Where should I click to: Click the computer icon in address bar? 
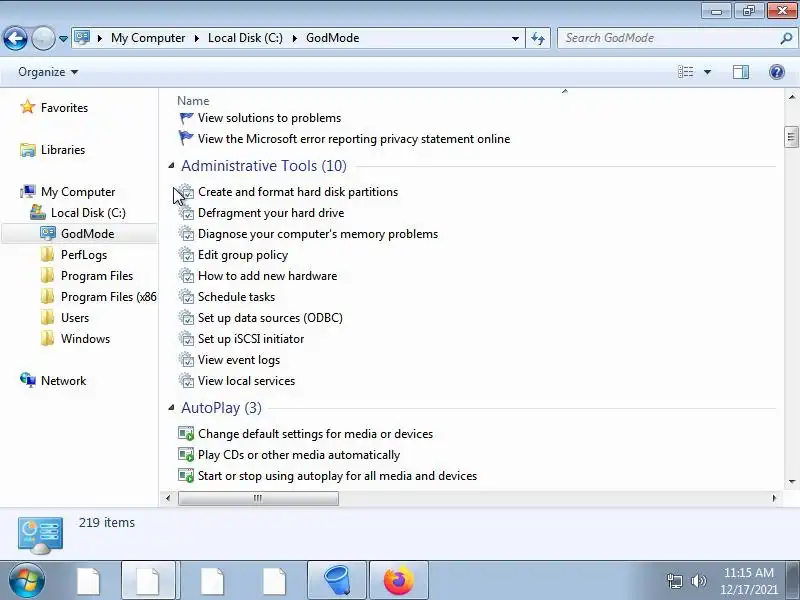(82, 38)
